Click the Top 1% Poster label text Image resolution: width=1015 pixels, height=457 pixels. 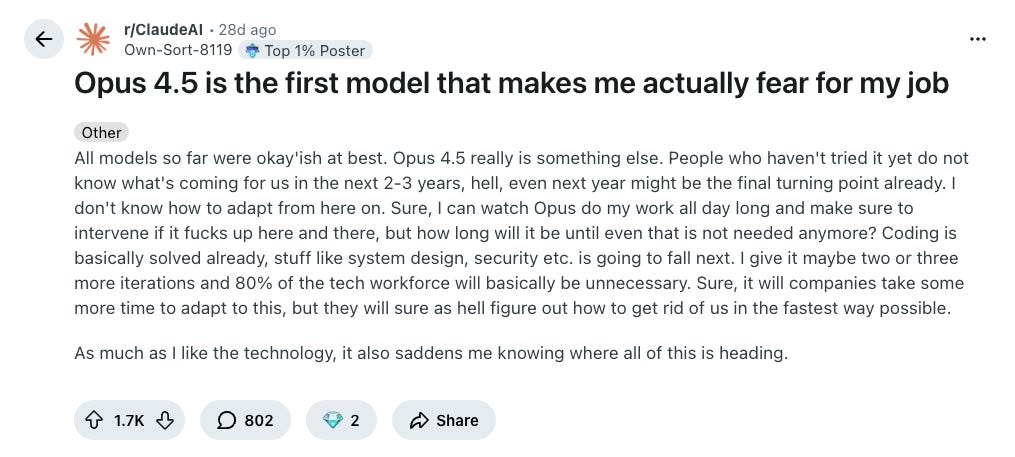click(x=315, y=50)
